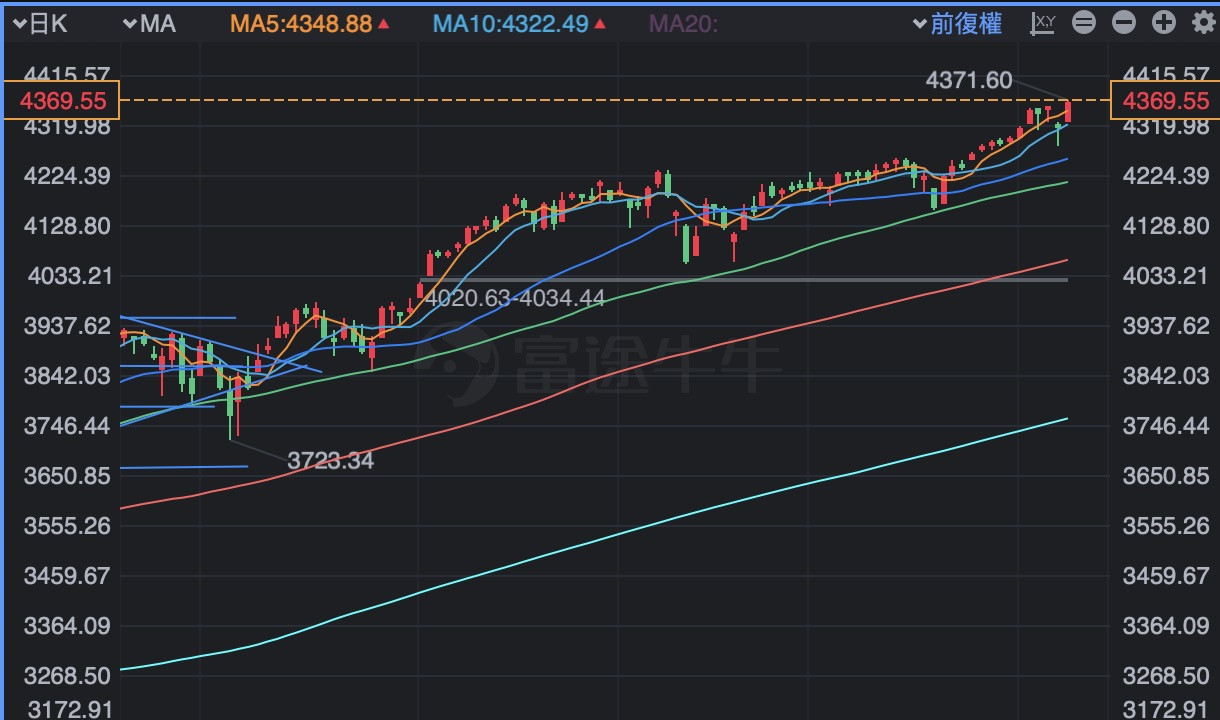The width and height of the screenshot is (1220, 720).
Task: Expand the MA indicator dropdown
Action: pyautogui.click(x=148, y=23)
